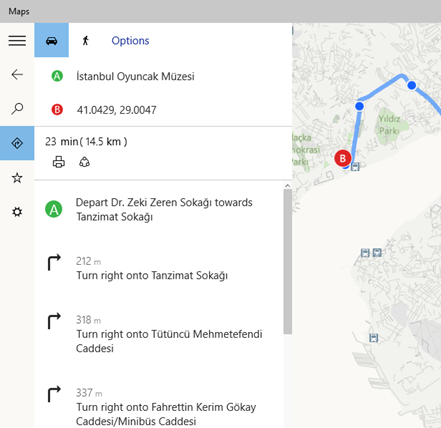Click green A icon in depart step
This screenshot has width=441, height=428.
(54, 209)
